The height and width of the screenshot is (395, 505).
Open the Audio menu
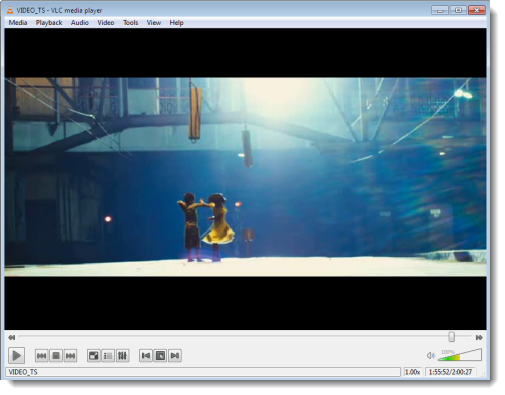coord(80,23)
